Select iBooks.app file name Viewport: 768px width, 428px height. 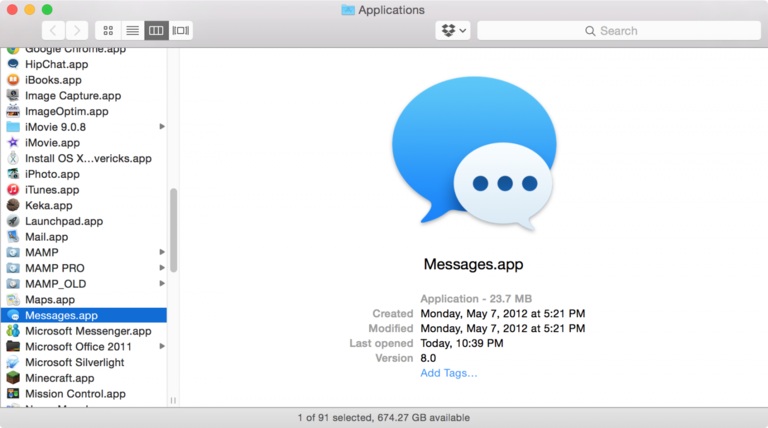pyautogui.click(x=53, y=80)
